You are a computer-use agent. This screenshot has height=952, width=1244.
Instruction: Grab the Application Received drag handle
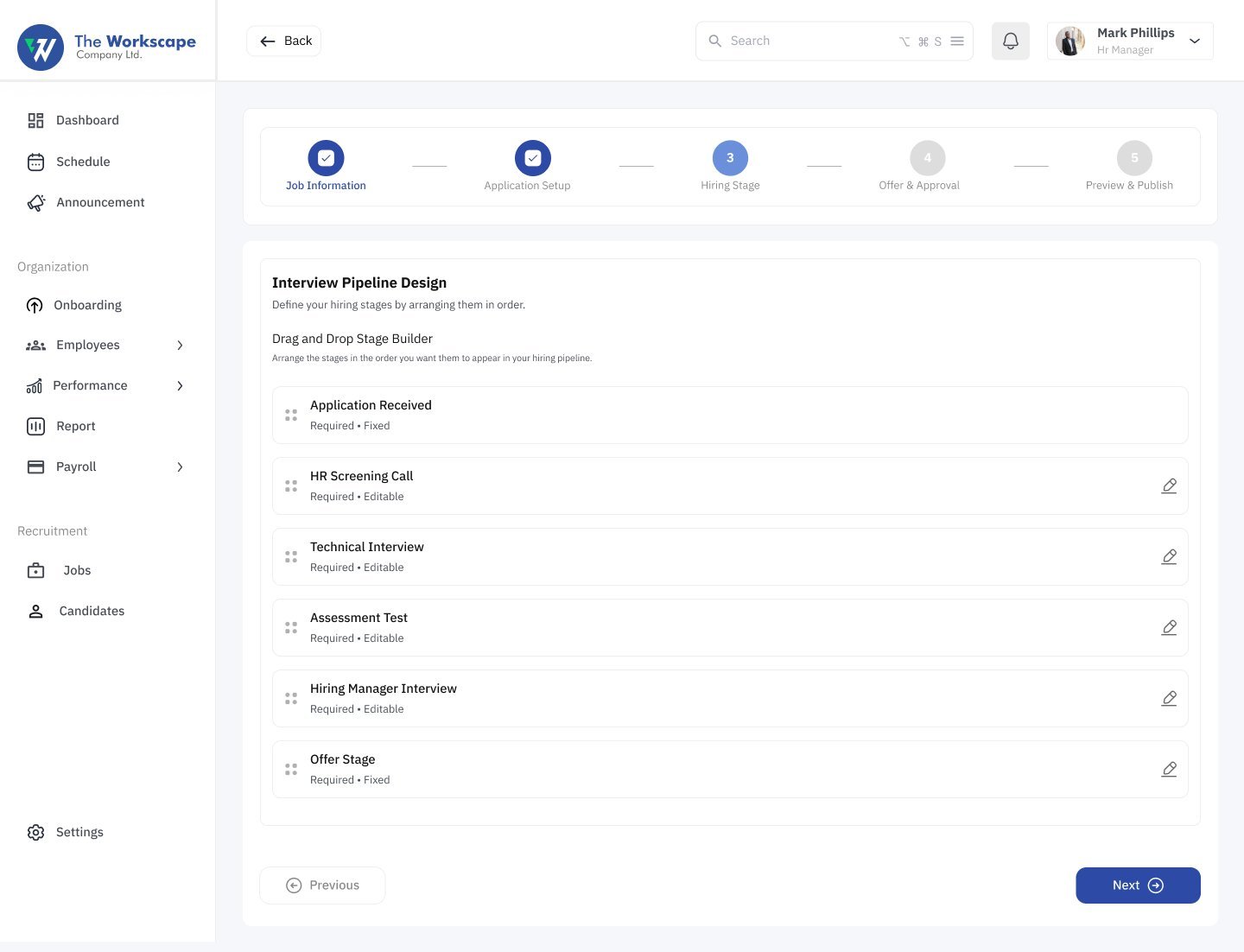coord(291,416)
